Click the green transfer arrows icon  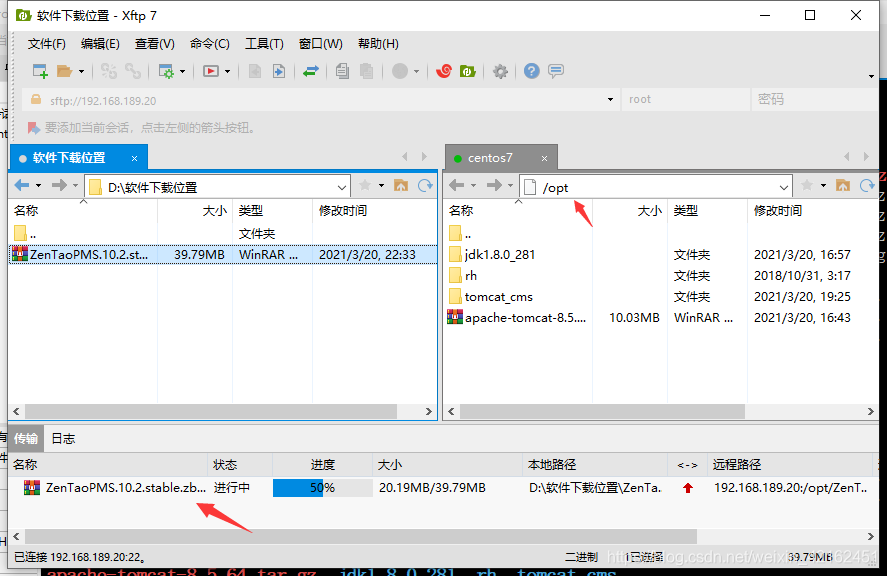(x=311, y=71)
